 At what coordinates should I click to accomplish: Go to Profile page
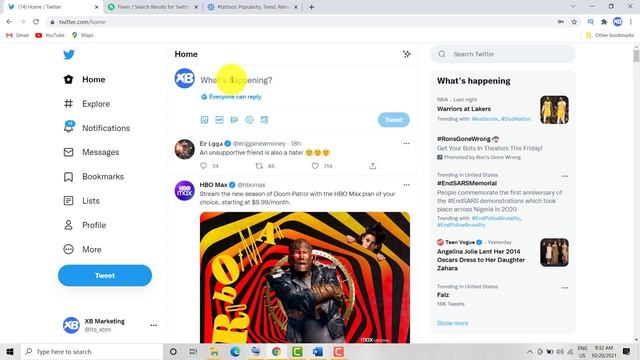tap(84, 225)
